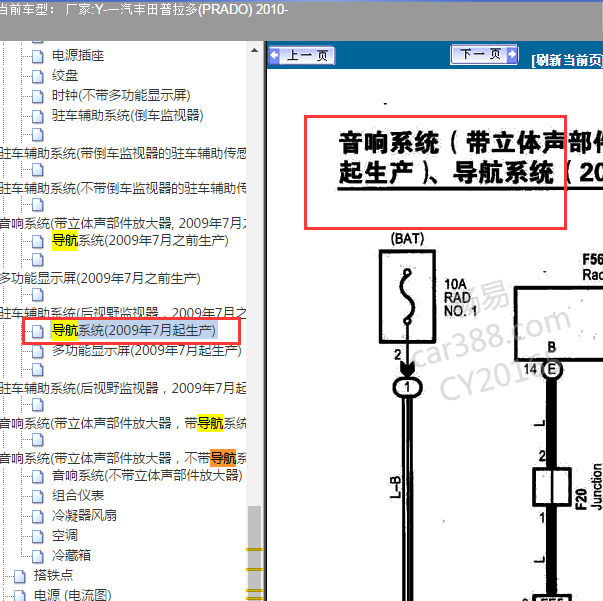The width and height of the screenshot is (603, 601).
Task: Click document icon beside 导航系统(2009年7月之前生产)
Action: (37, 241)
